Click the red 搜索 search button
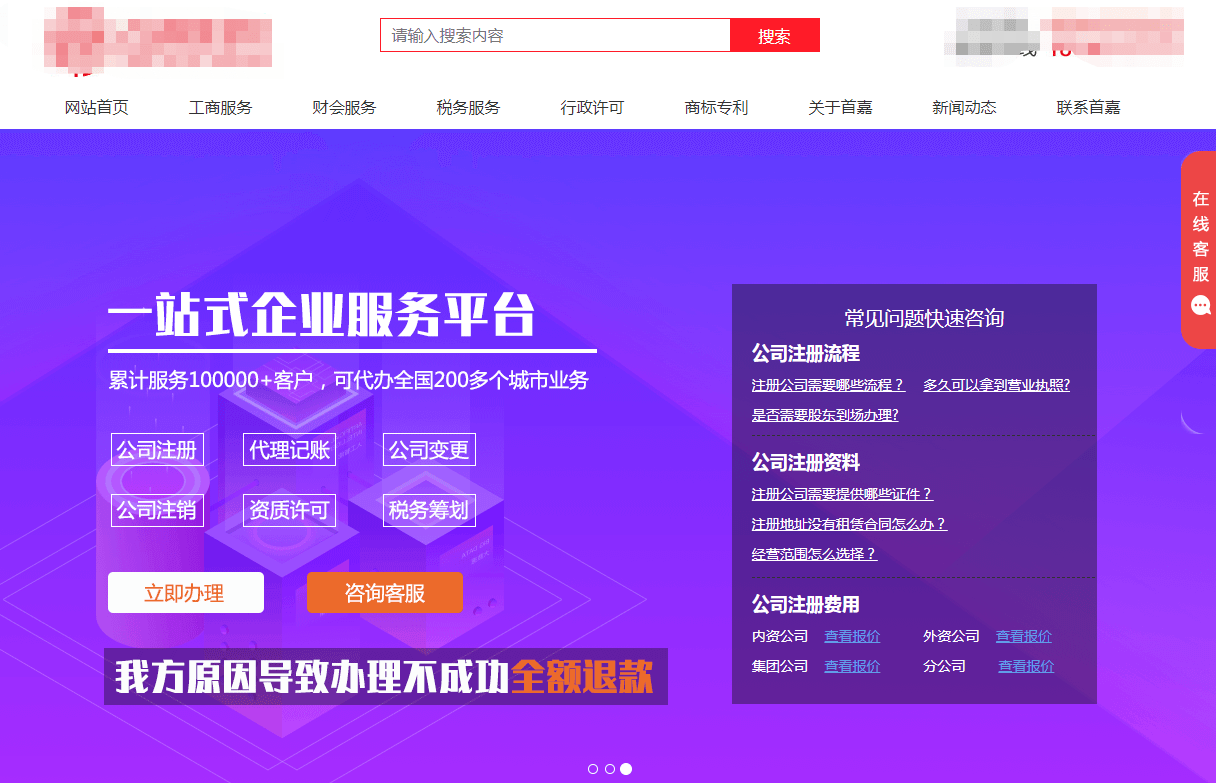 pyautogui.click(x=774, y=36)
